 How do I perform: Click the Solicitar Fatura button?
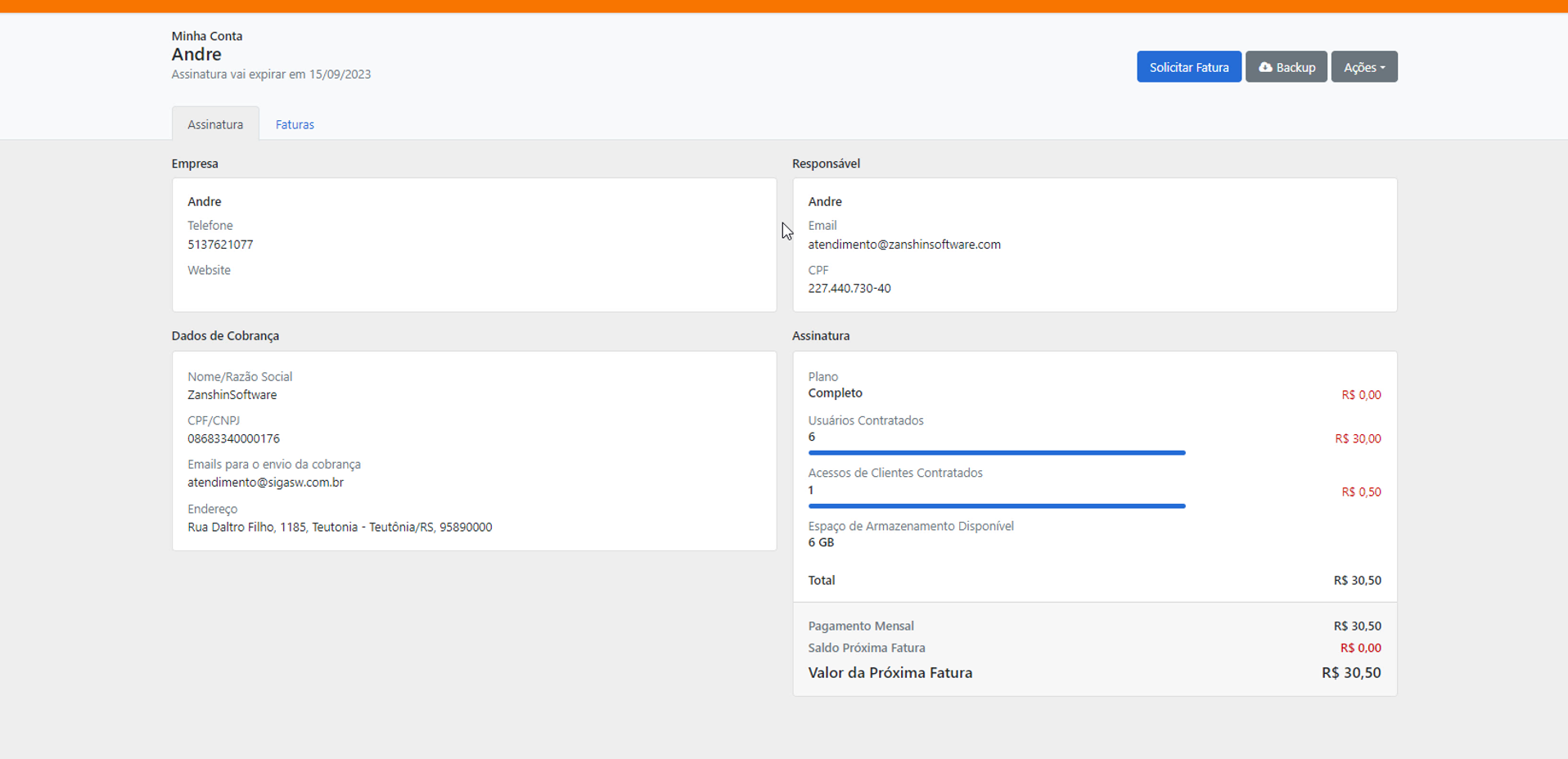1188,67
